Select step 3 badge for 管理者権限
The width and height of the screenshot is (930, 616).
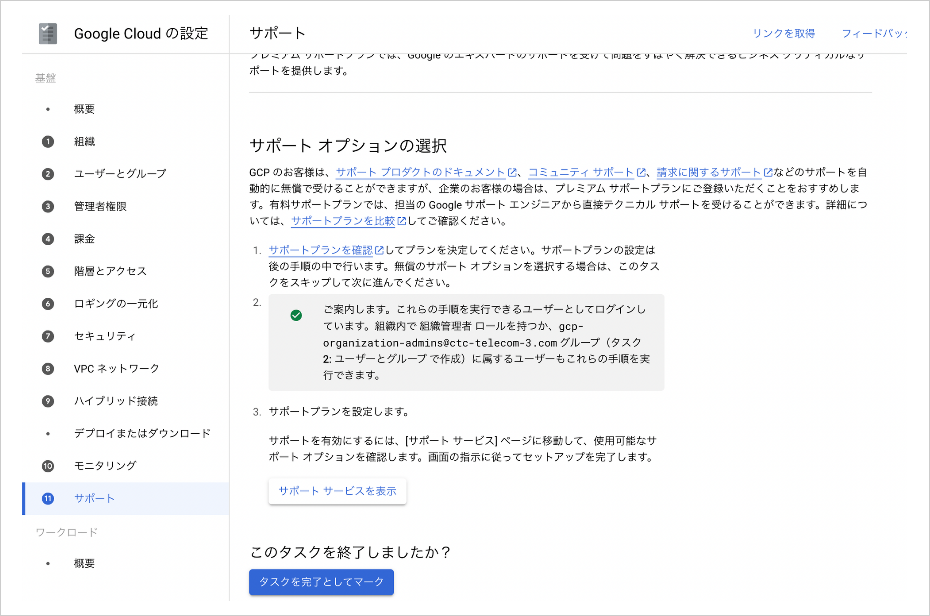pyautogui.click(x=48, y=206)
